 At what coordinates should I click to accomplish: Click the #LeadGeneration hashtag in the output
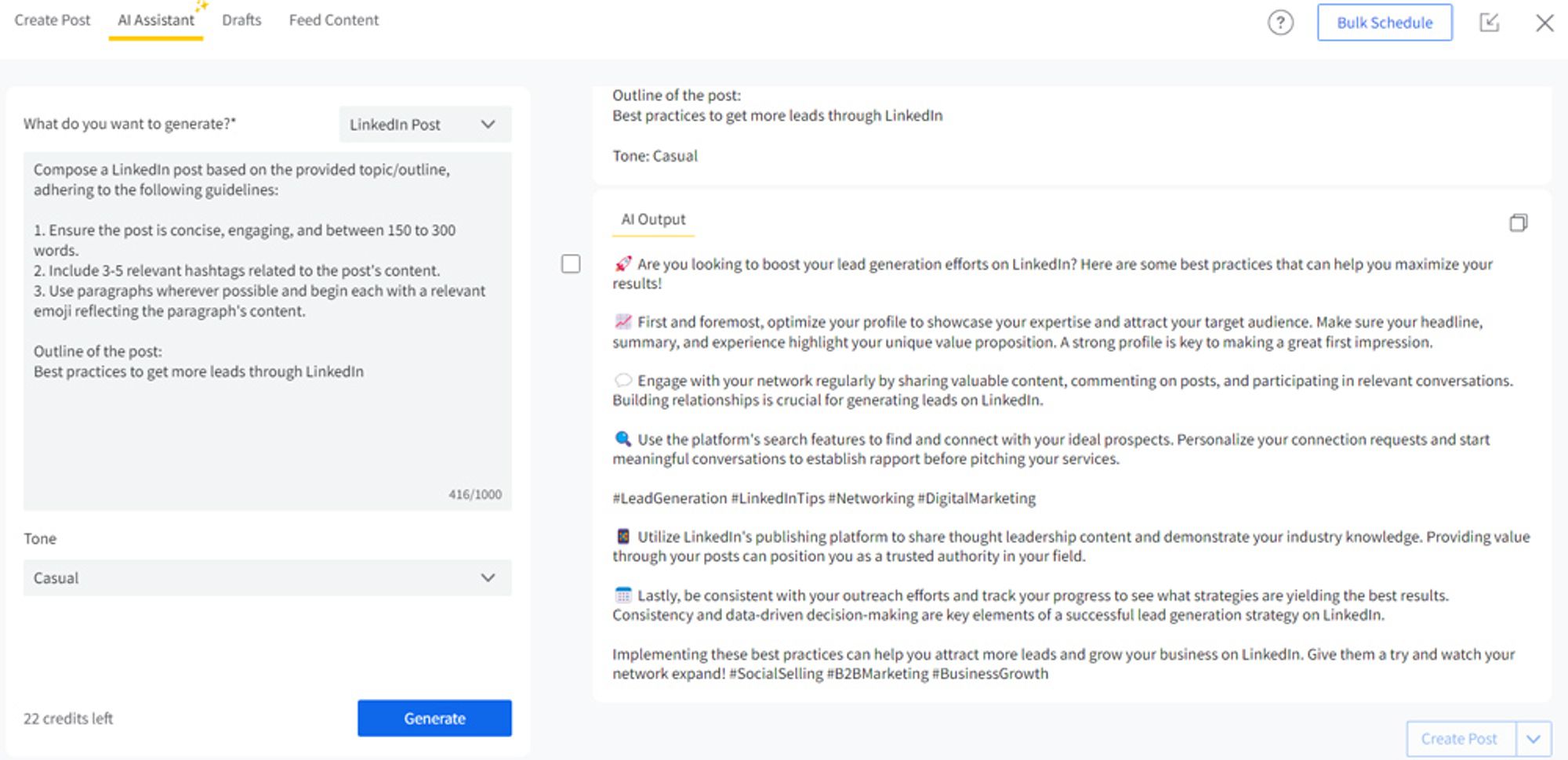[670, 498]
